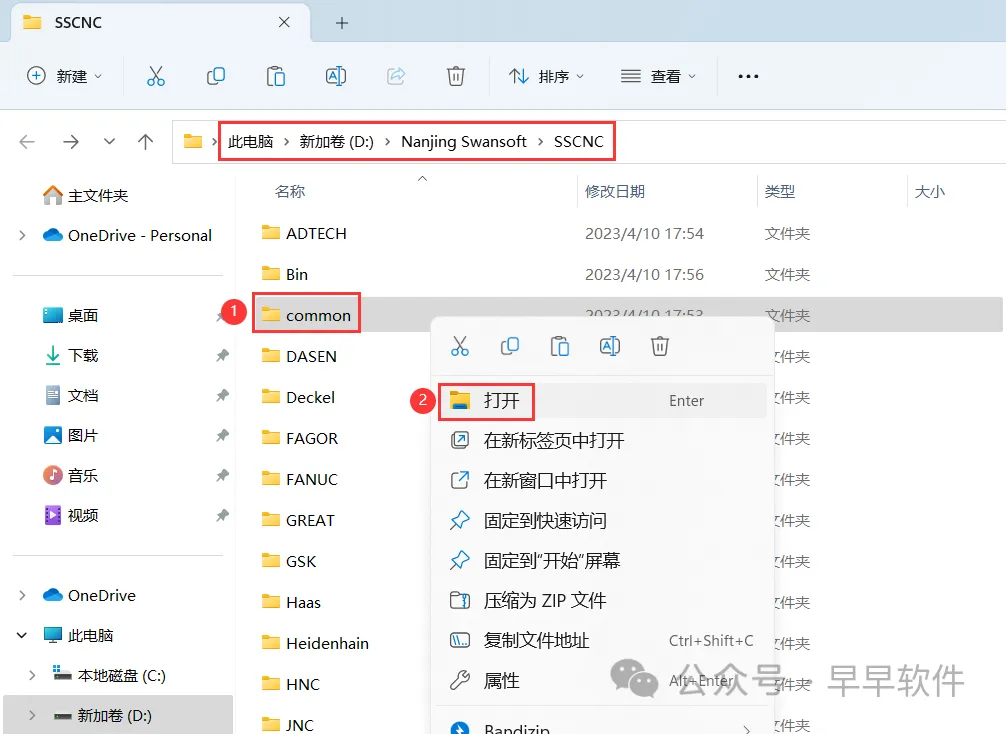The height and width of the screenshot is (734, 1006).
Task: Click the Paste icon in the context menu
Action: click(559, 346)
